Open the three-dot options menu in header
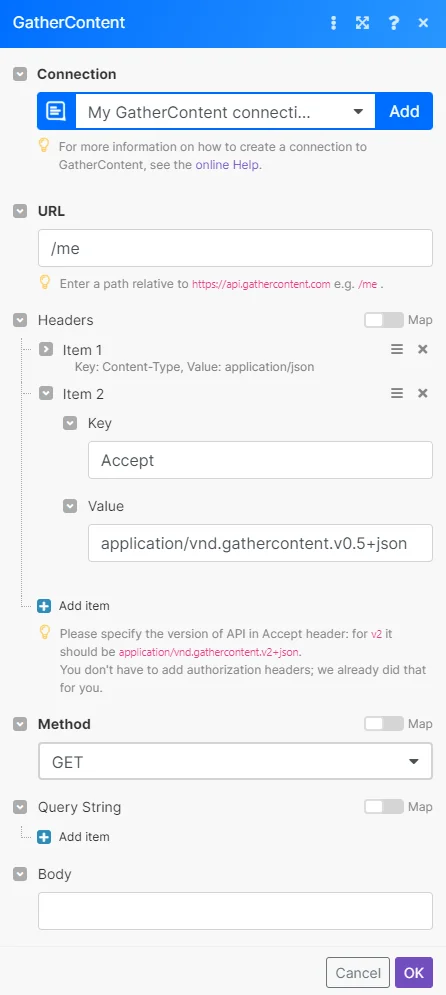Image resolution: width=446 pixels, height=995 pixels. tap(334, 23)
